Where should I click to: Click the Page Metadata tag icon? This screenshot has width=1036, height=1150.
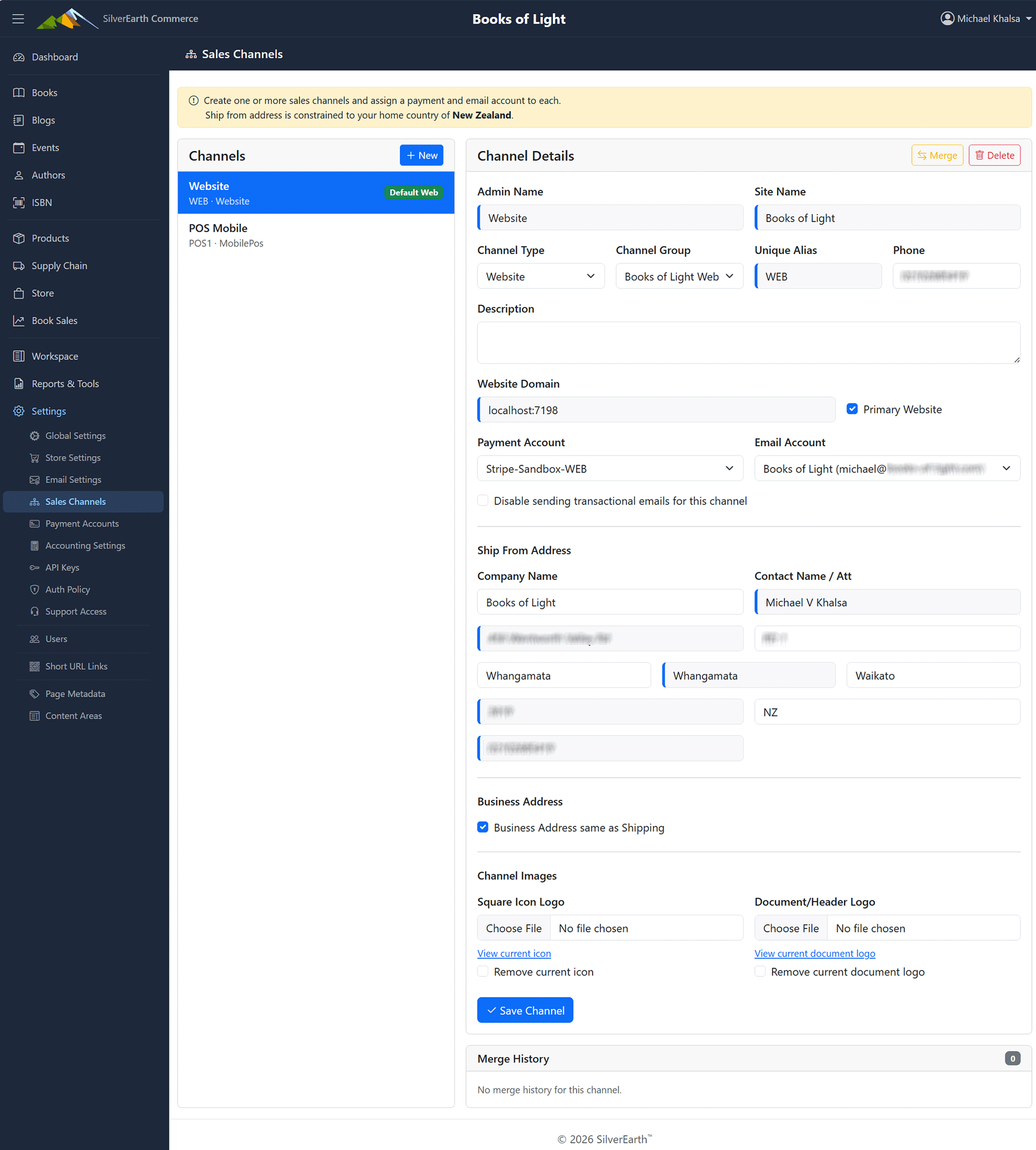point(35,694)
